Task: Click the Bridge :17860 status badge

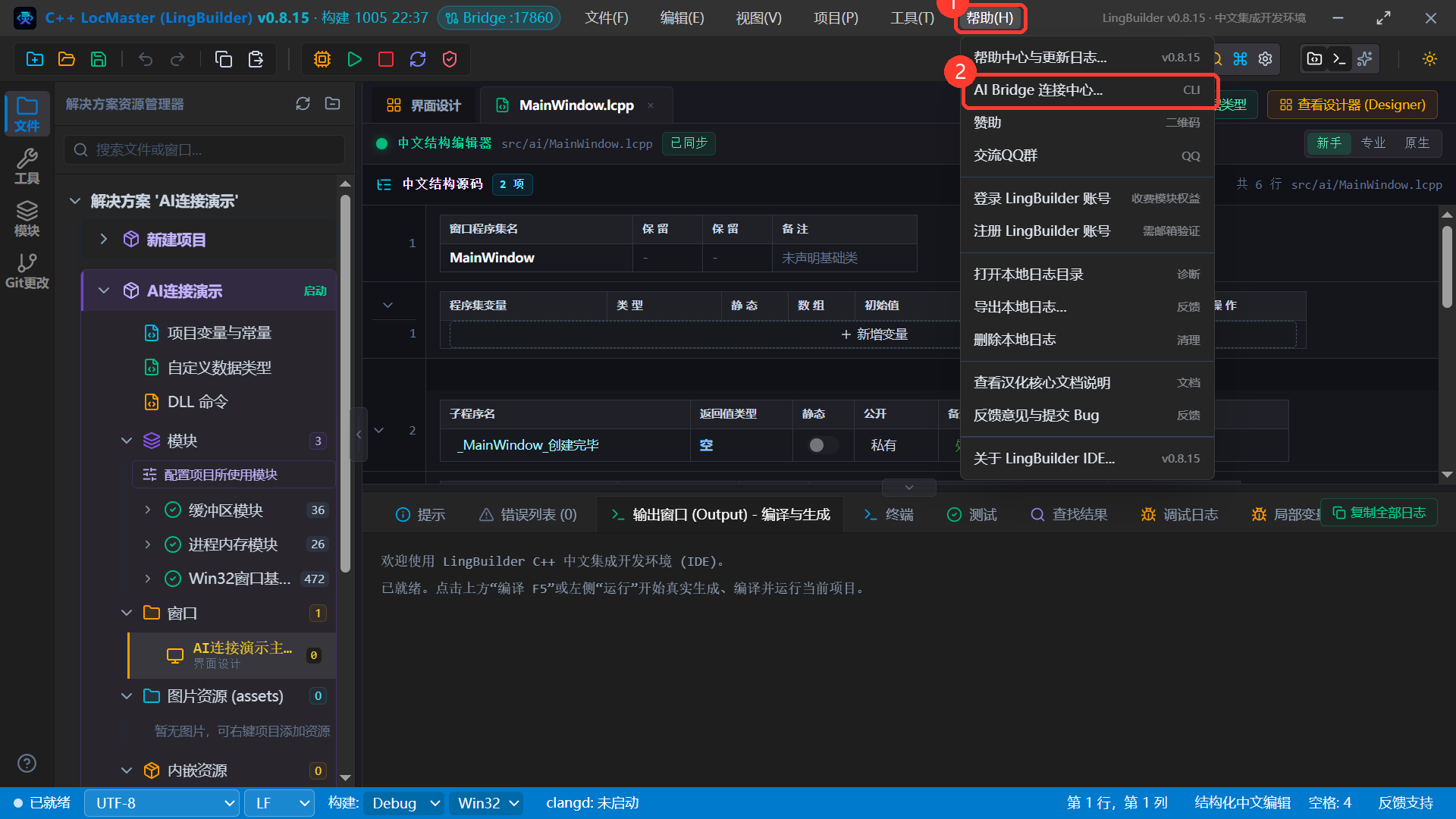Action: [499, 17]
